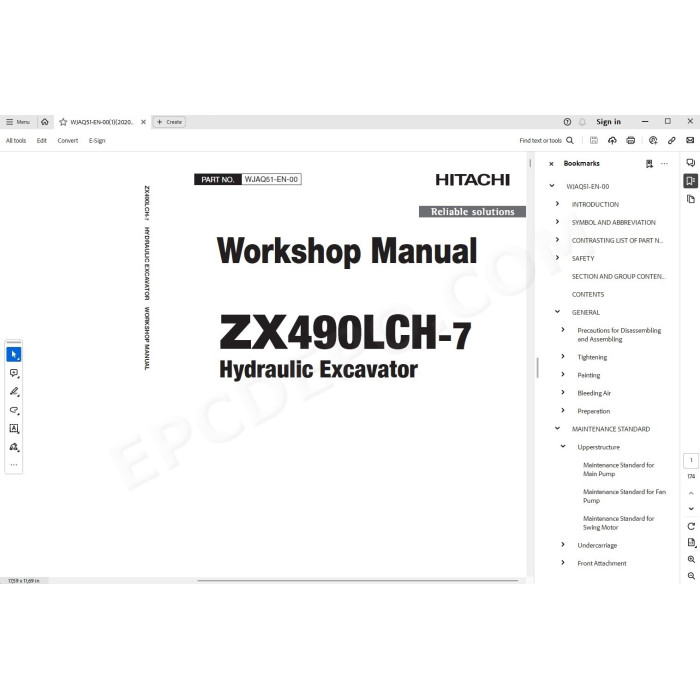
Task: Open the Edit menu item
Action: [42, 141]
